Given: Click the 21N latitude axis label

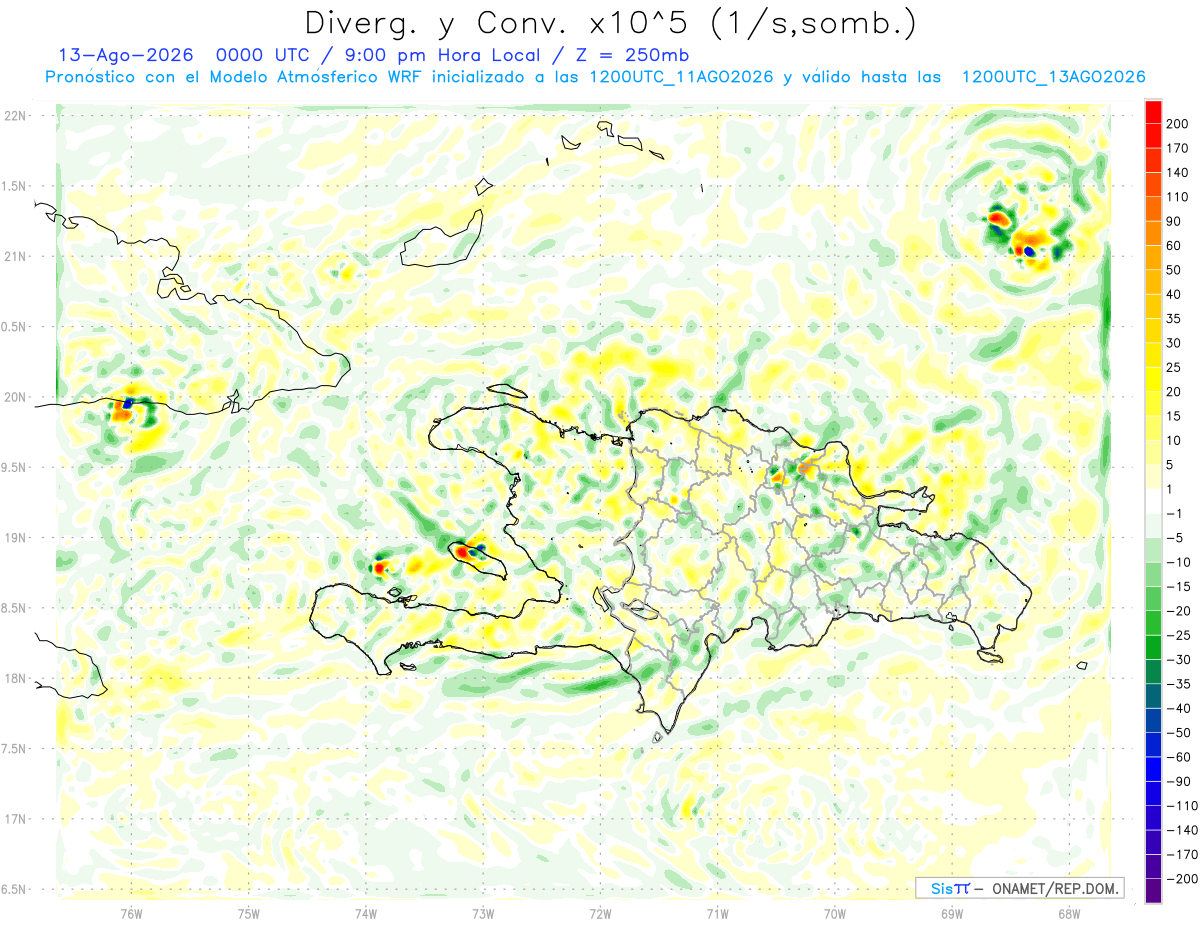Looking at the screenshot, I should pyautogui.click(x=15, y=256).
